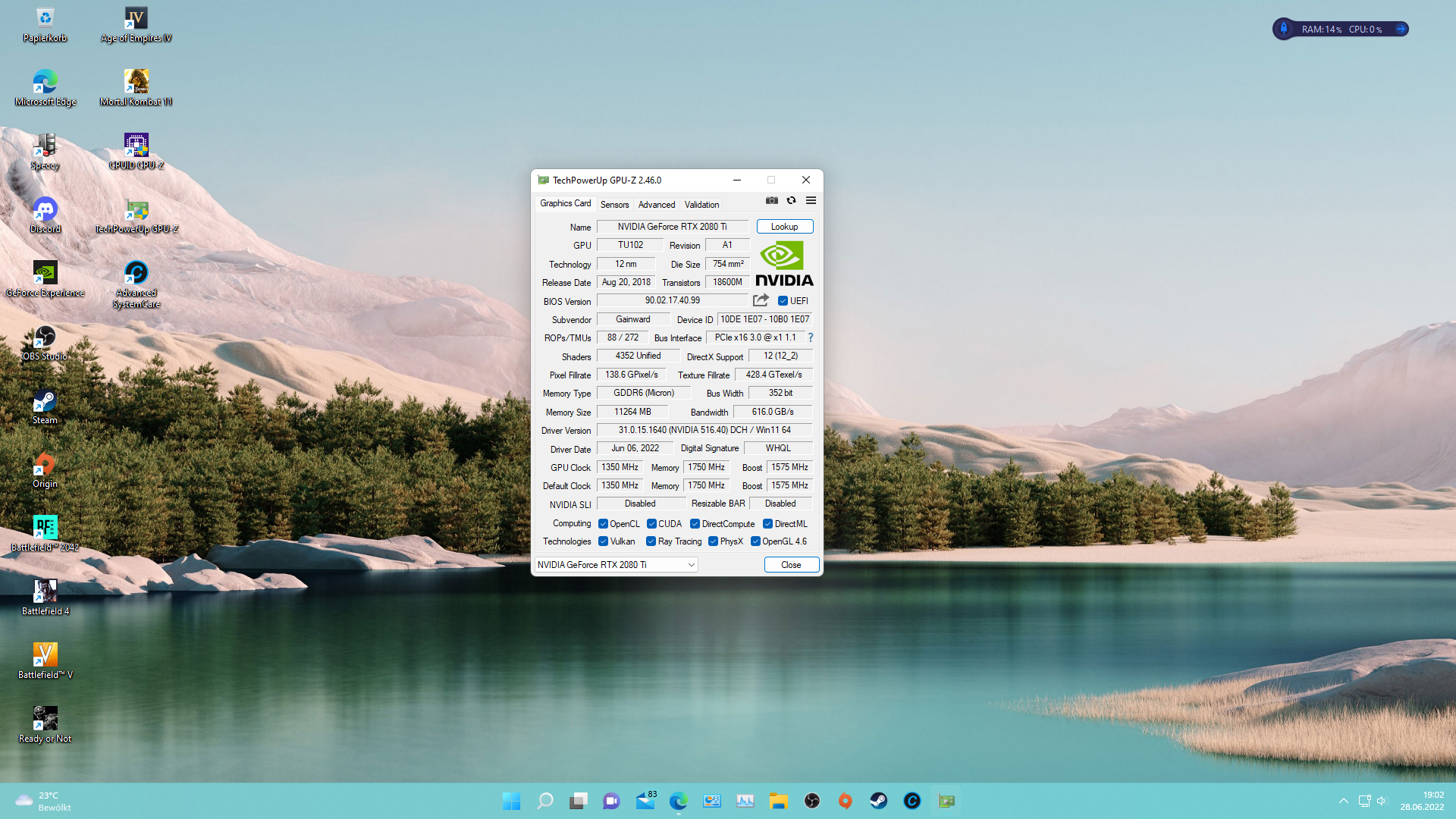Toggle the Ray Tracing checkbox
The width and height of the screenshot is (1456, 819).
coord(651,541)
